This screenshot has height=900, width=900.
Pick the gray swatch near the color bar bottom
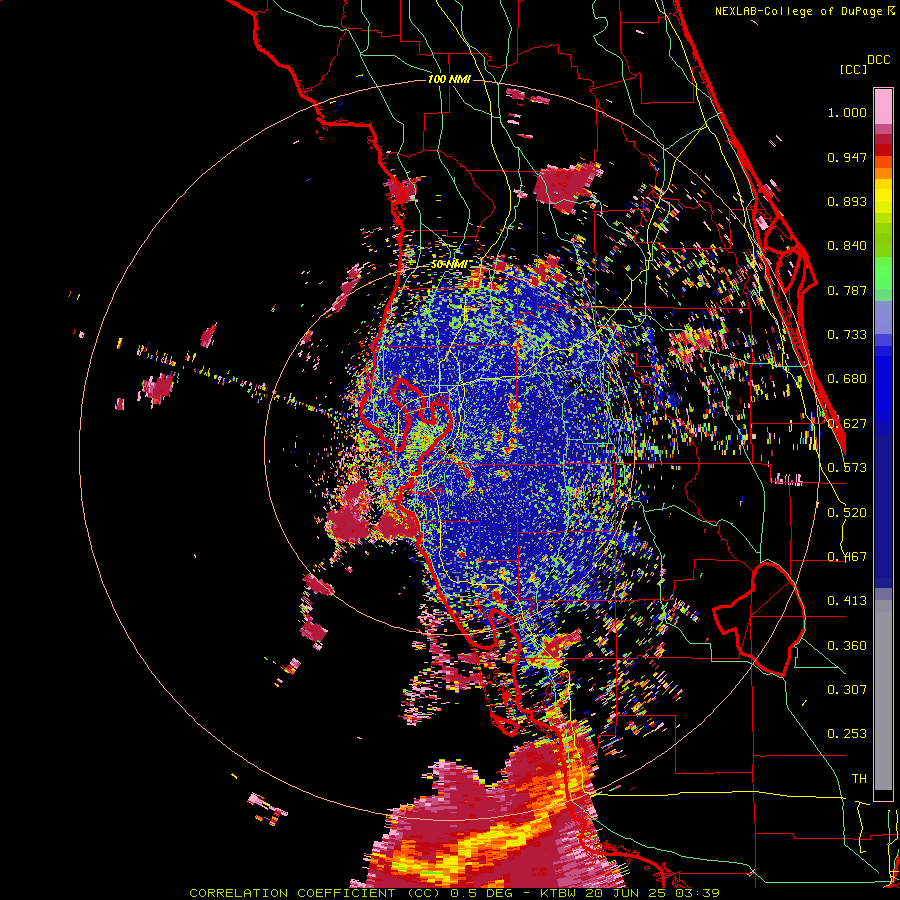pos(883,695)
